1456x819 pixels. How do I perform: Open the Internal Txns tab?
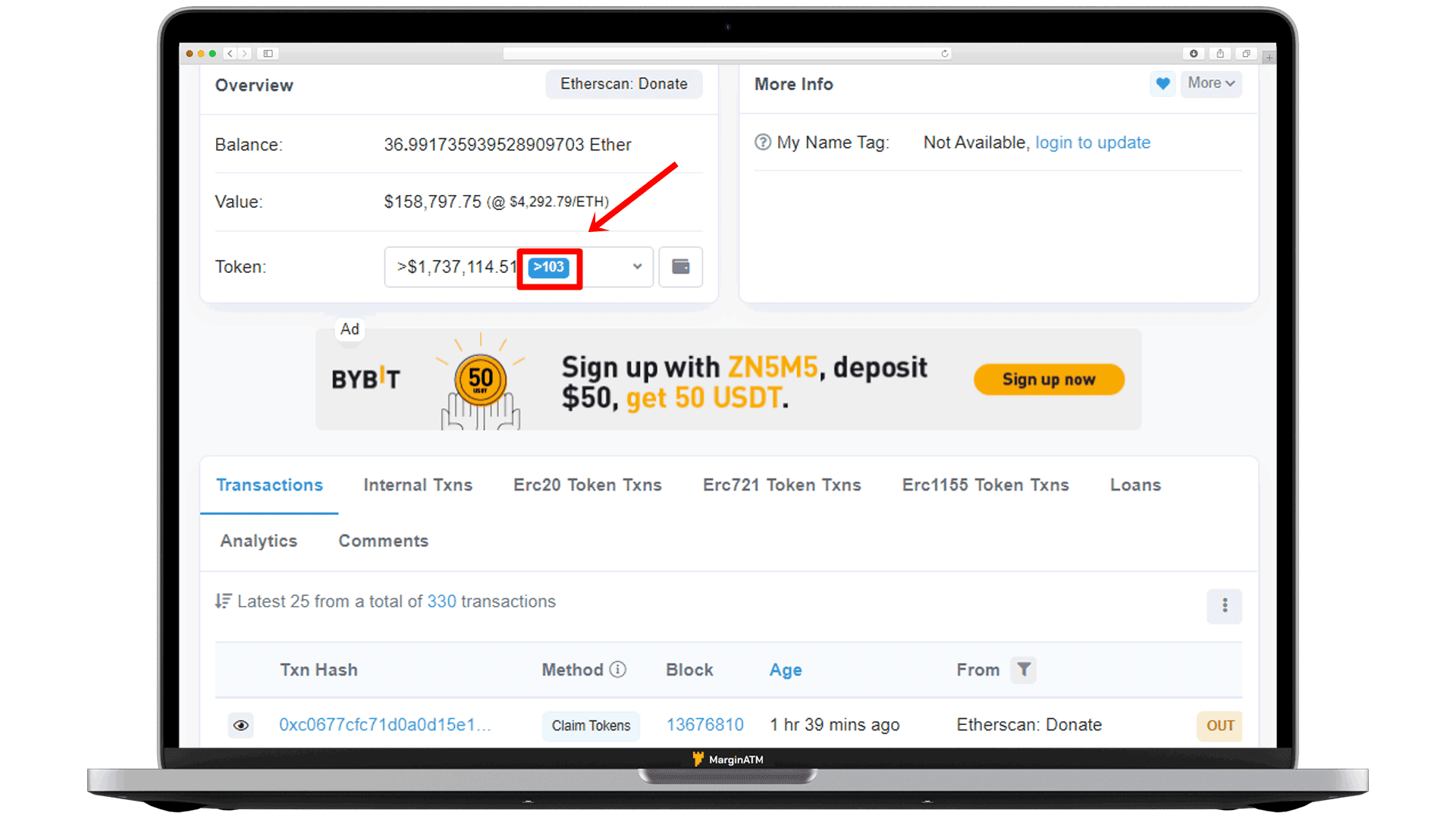[416, 485]
